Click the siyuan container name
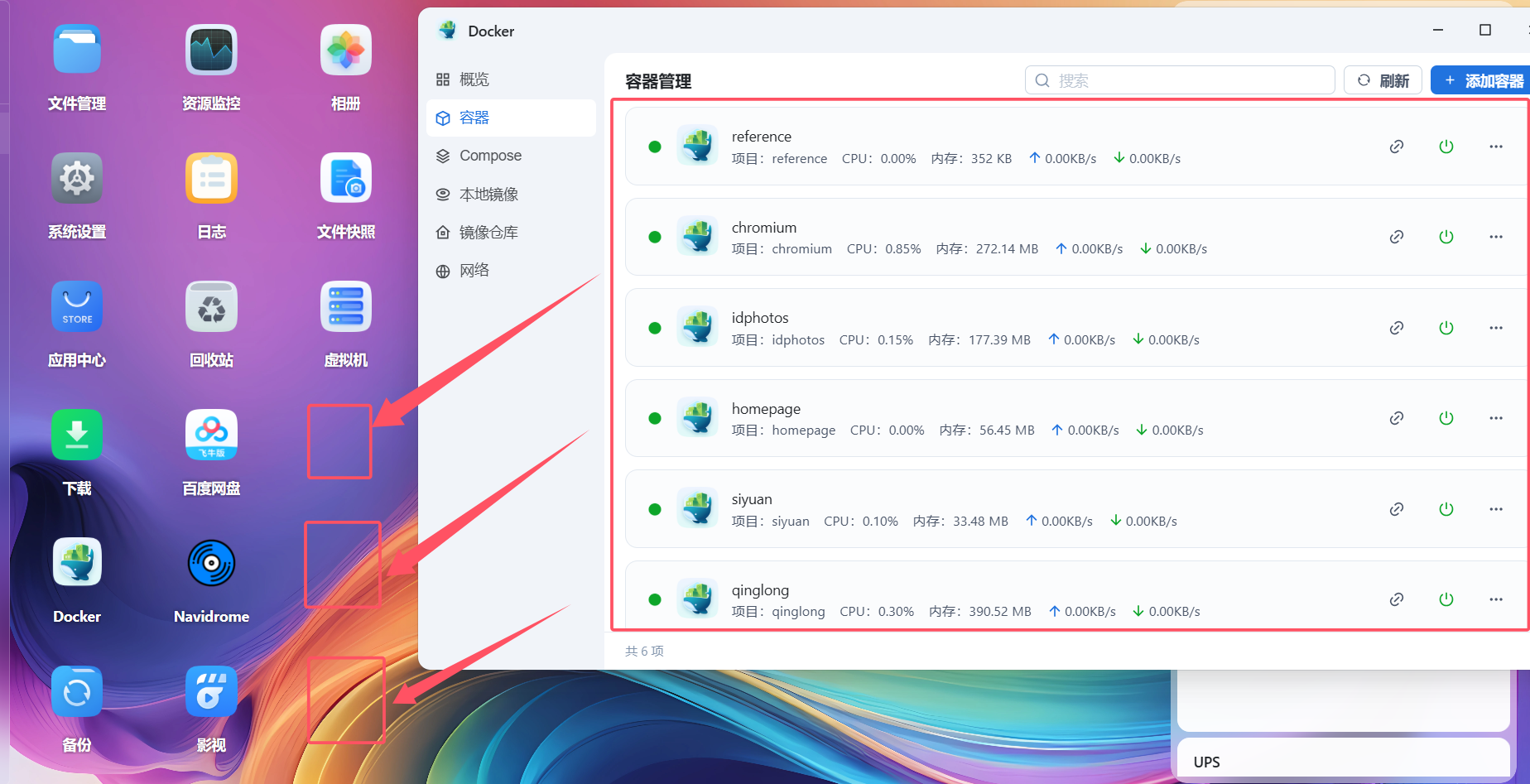This screenshot has height=784, width=1530. 752,499
